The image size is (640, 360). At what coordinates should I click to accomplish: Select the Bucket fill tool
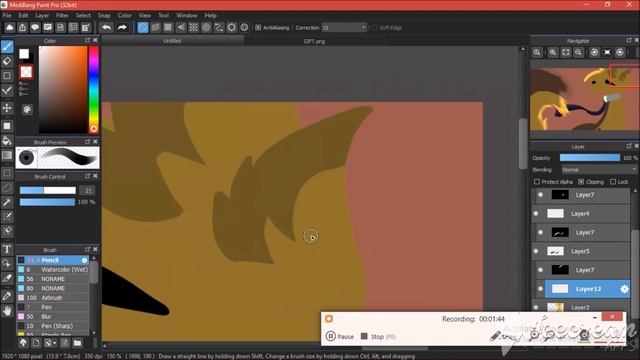pyautogui.click(x=7, y=141)
